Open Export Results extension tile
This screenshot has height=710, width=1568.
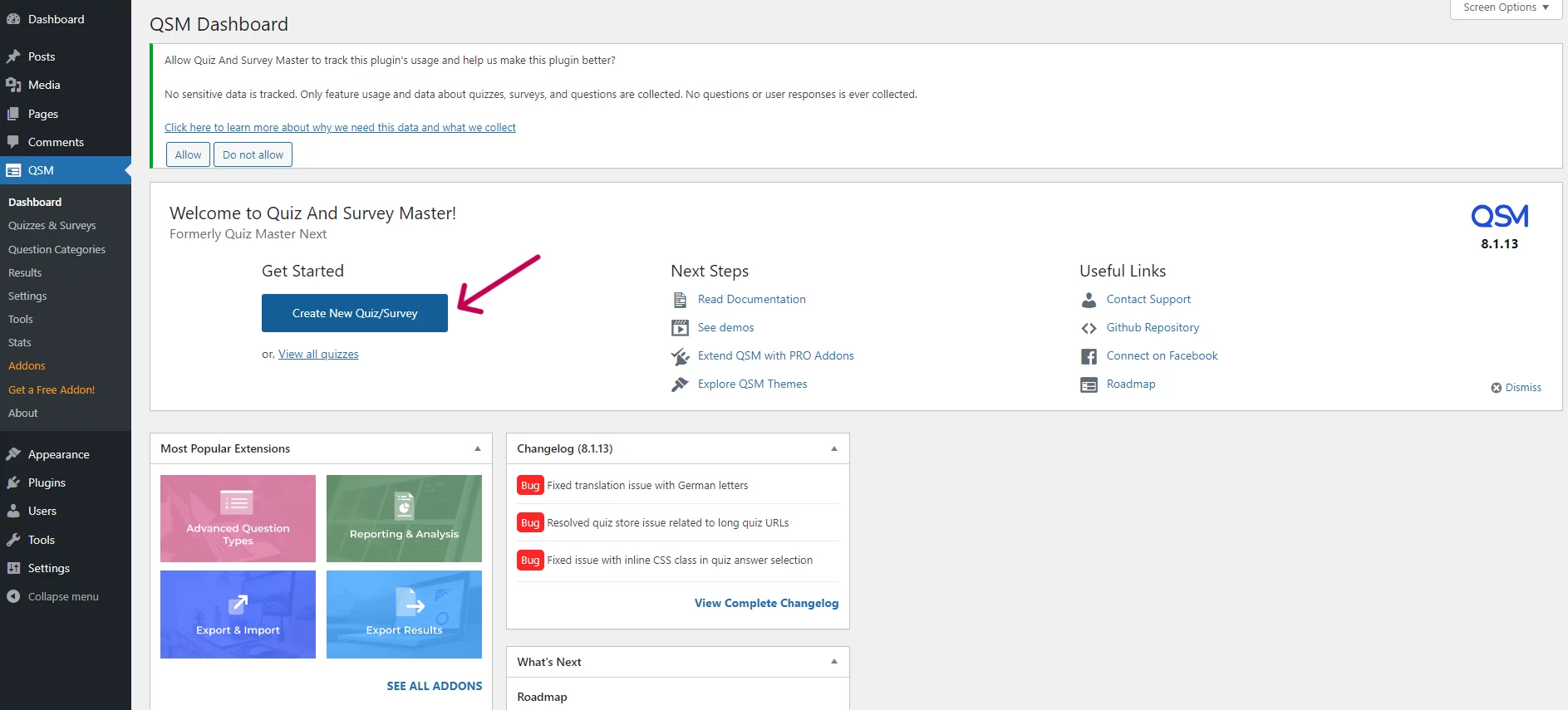pyautogui.click(x=404, y=615)
